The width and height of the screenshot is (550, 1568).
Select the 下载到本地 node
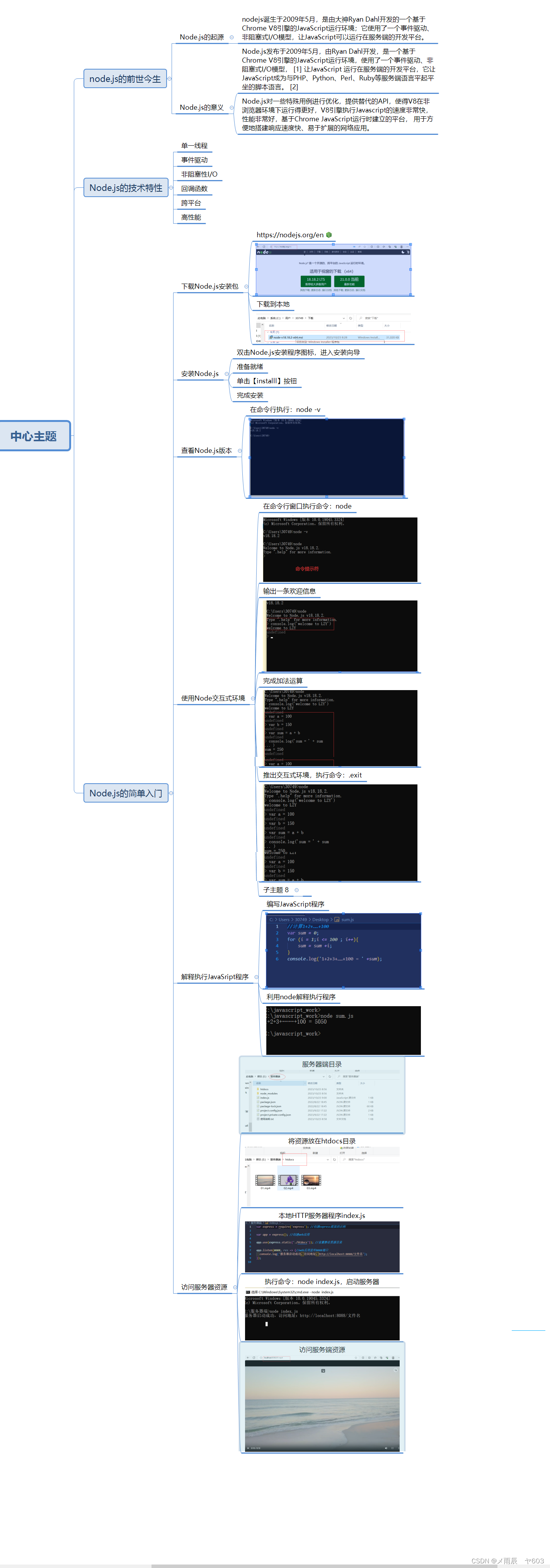pyautogui.click(x=273, y=304)
